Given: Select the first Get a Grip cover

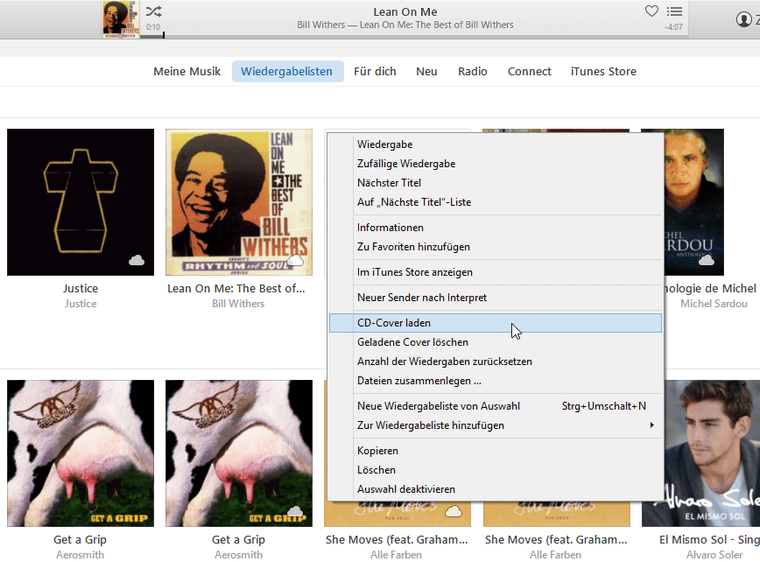Looking at the screenshot, I should pyautogui.click(x=80, y=453).
